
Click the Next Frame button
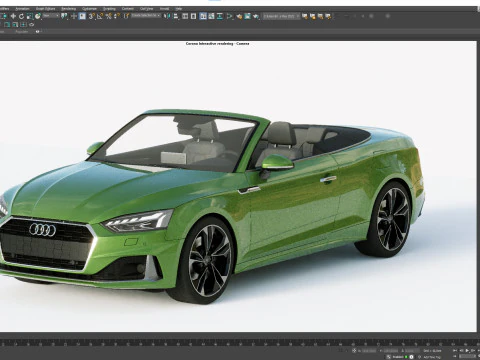[x=473, y=351]
